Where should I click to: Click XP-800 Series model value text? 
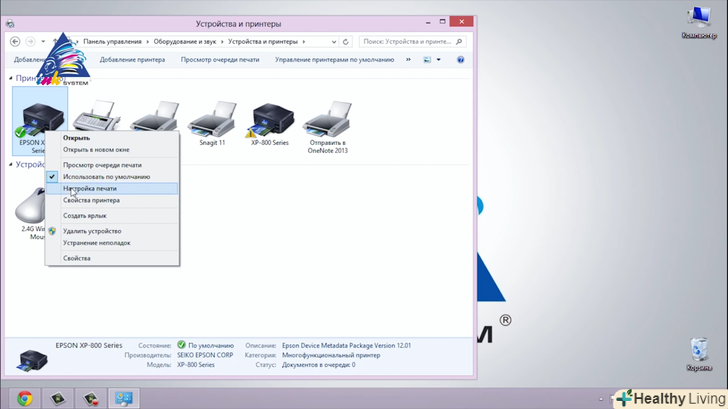[195, 365]
